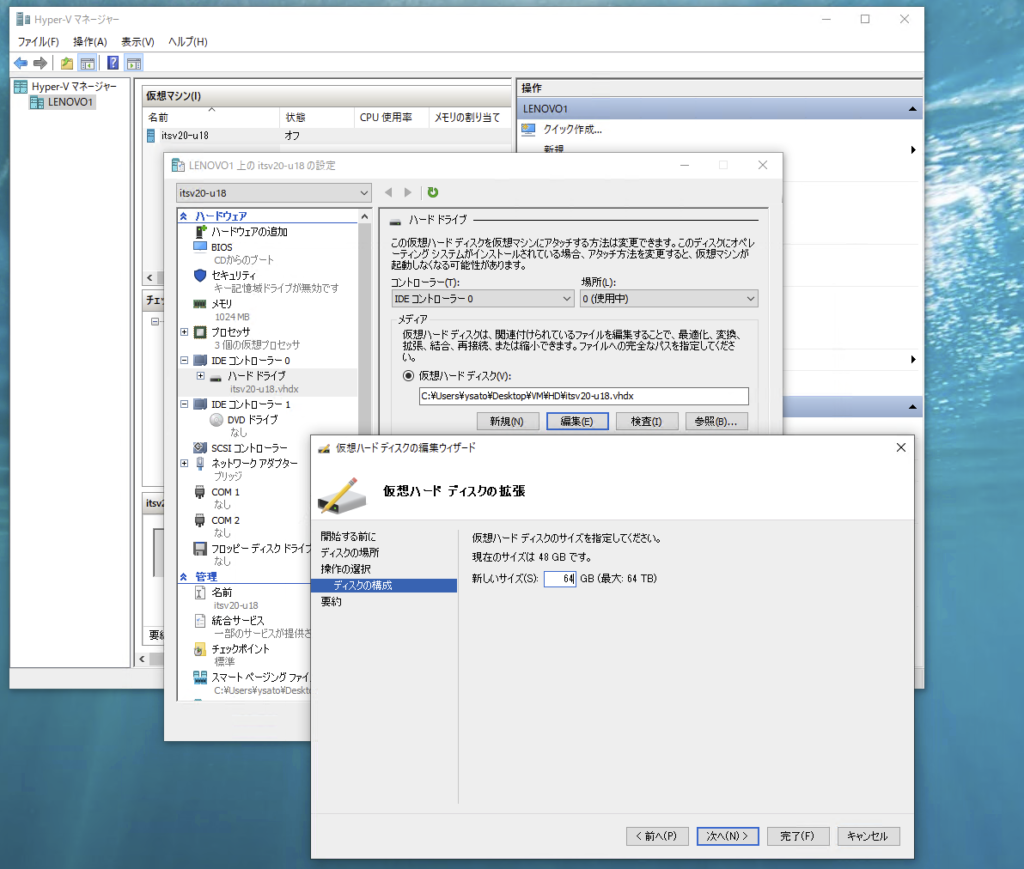Open the Security (セキュリティ) settings item
This screenshot has width=1024, height=869.
point(233,275)
